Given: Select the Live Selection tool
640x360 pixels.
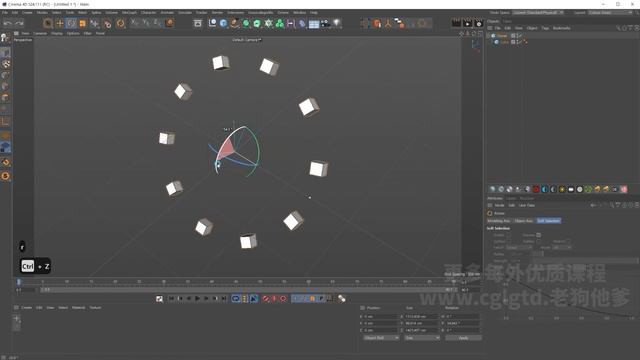Looking at the screenshot, I should coord(48,24).
